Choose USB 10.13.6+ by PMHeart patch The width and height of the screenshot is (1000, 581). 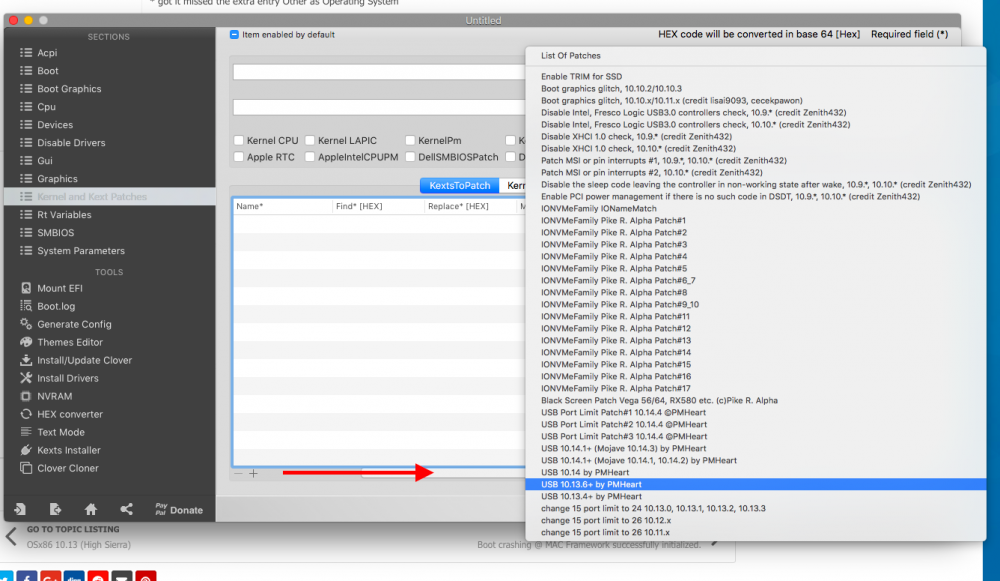coord(756,485)
